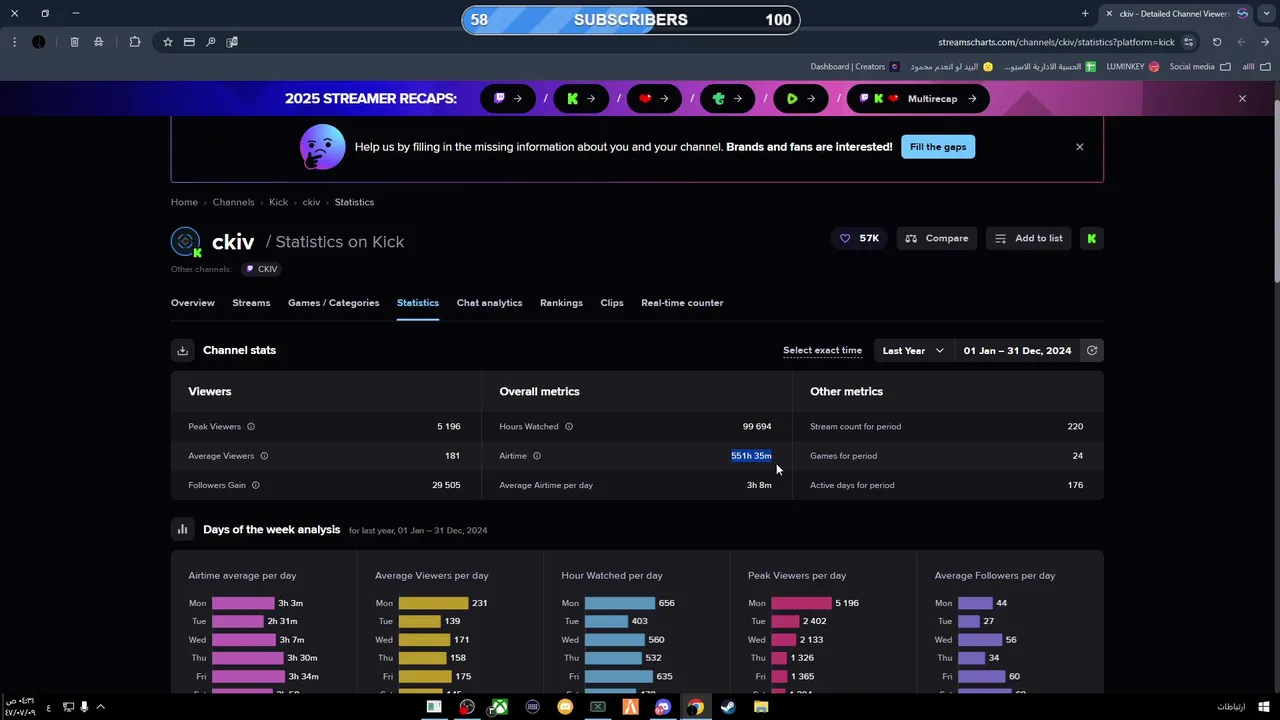Screen dimensions: 1280x720
Task: Click the bookmark star icon in toolbar
Action: pos(167,42)
